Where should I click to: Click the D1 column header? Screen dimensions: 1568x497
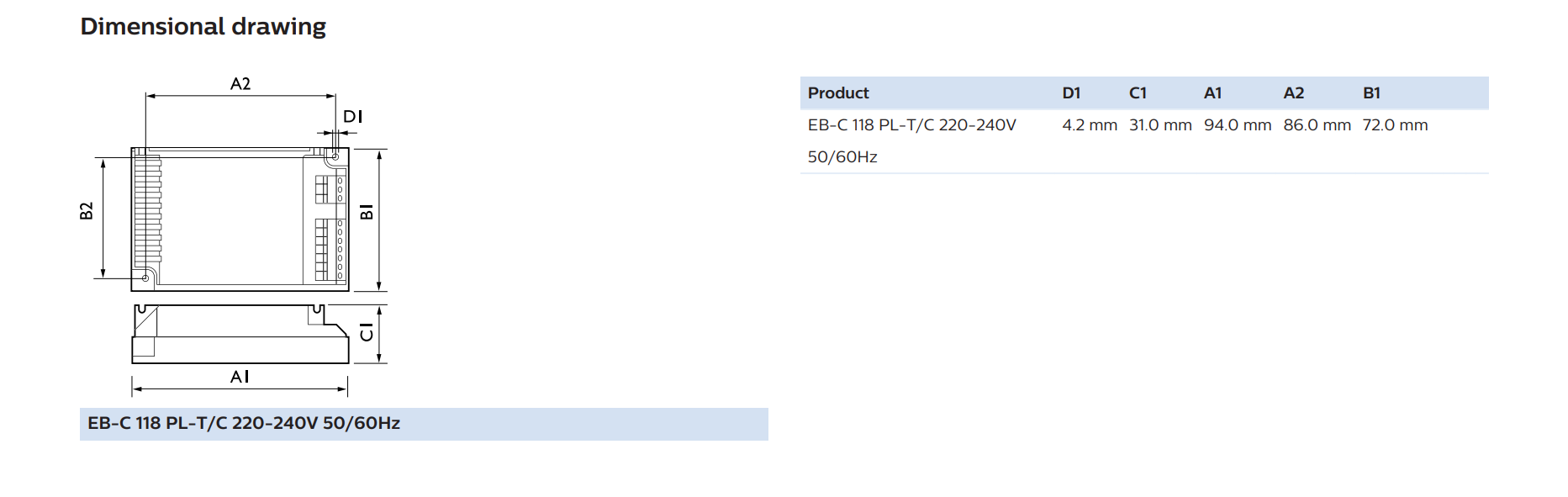tap(1071, 93)
